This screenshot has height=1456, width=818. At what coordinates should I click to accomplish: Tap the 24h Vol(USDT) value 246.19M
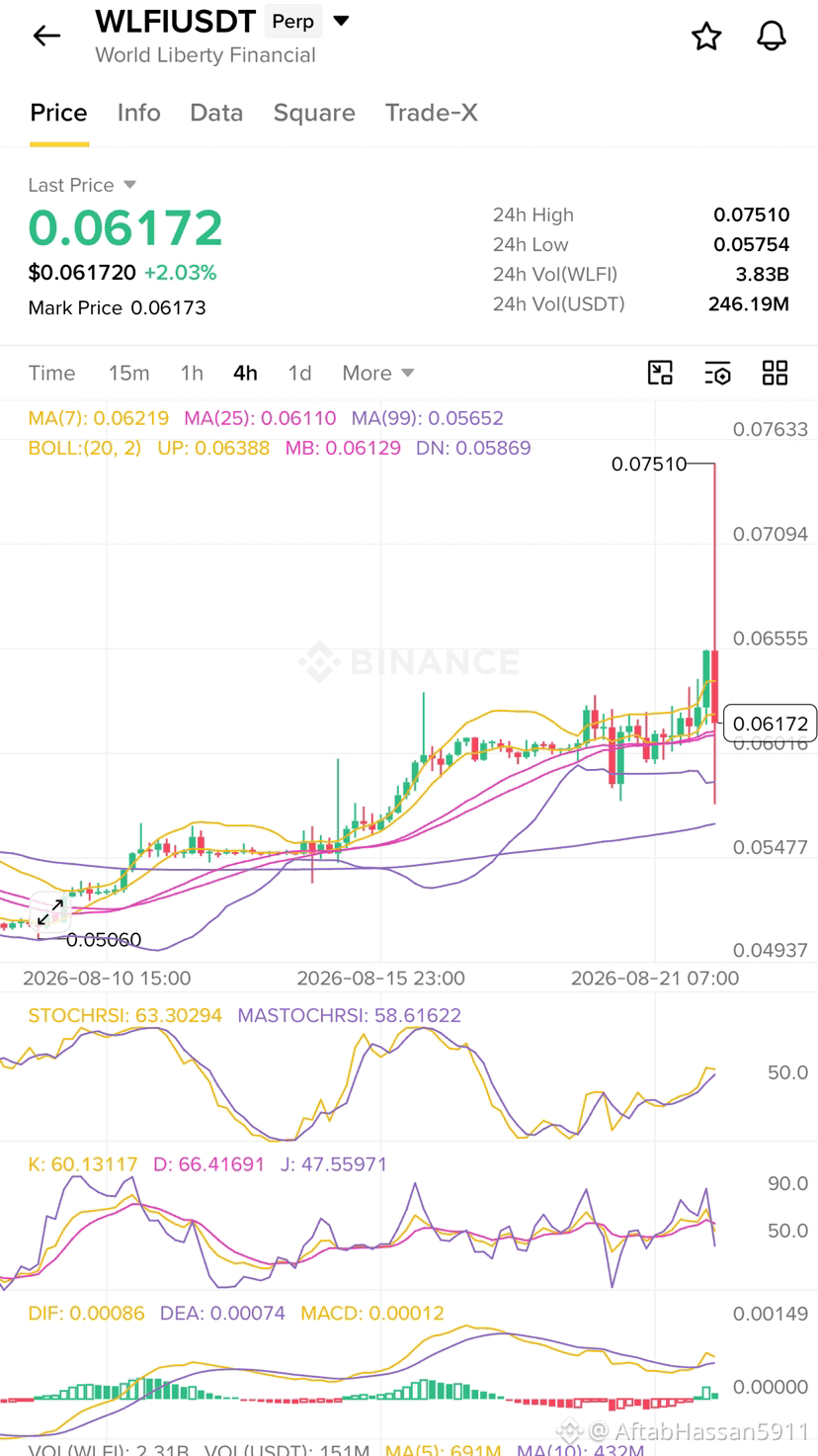(x=749, y=303)
